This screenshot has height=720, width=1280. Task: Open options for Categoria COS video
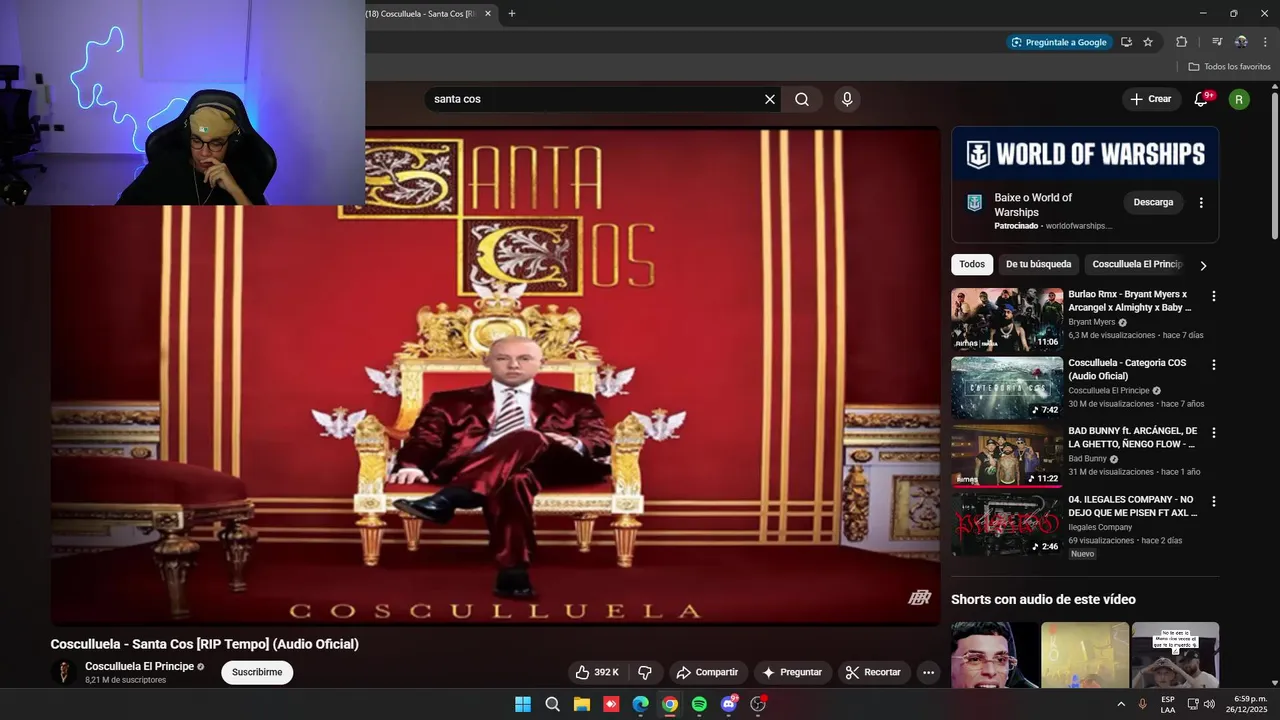click(1214, 365)
